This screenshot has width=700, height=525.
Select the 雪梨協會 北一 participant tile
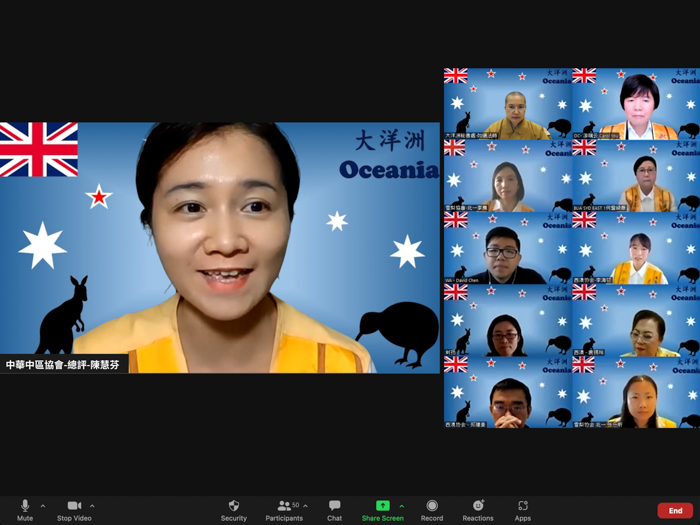point(508,176)
